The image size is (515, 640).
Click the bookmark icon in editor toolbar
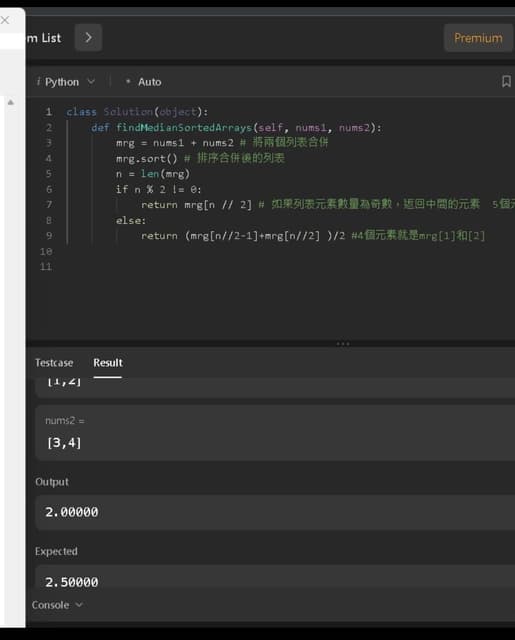[x=506, y=81]
